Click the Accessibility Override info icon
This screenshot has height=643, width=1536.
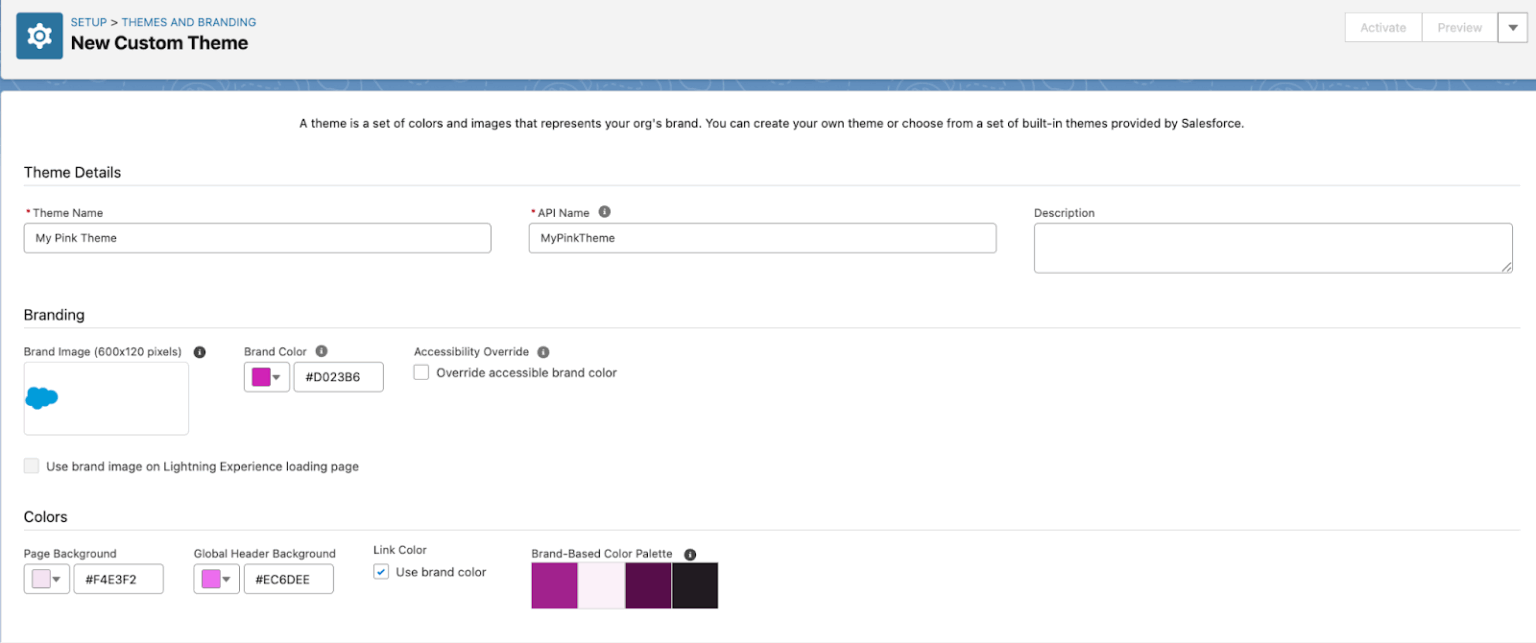(543, 352)
